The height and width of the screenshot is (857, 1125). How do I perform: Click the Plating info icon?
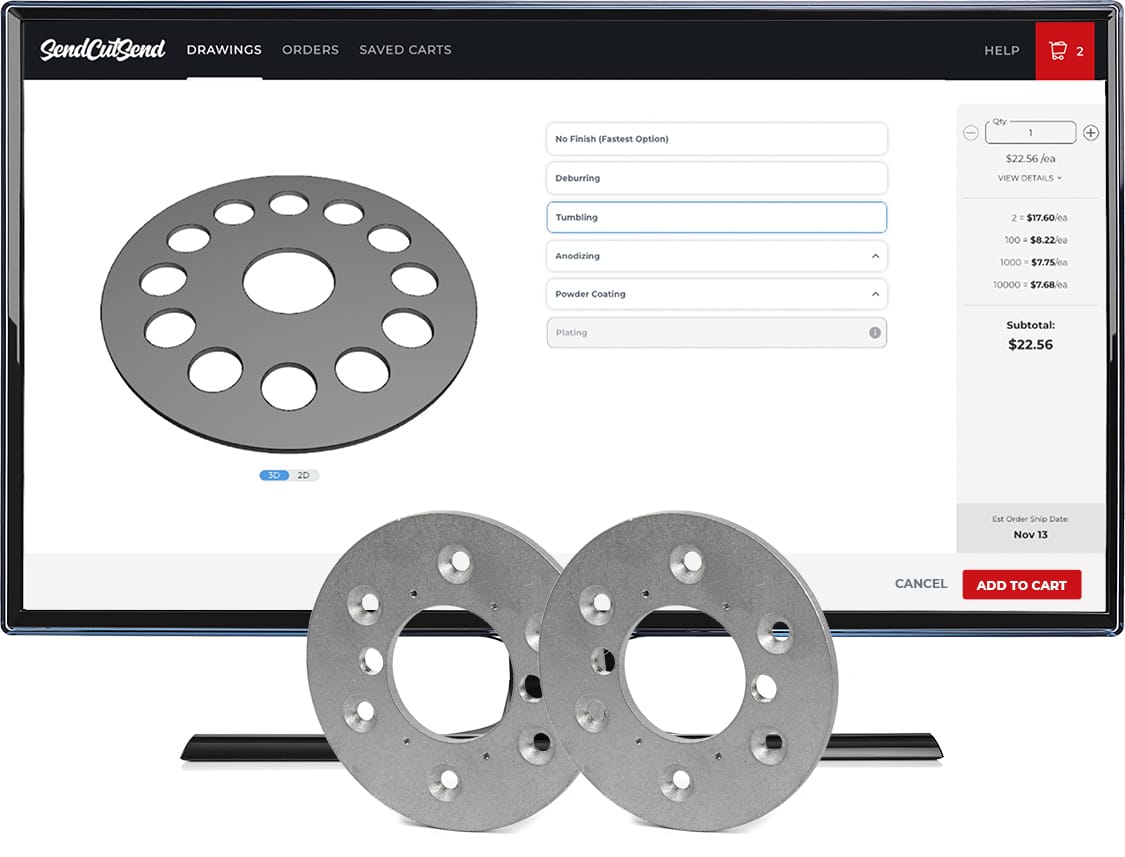(x=875, y=333)
